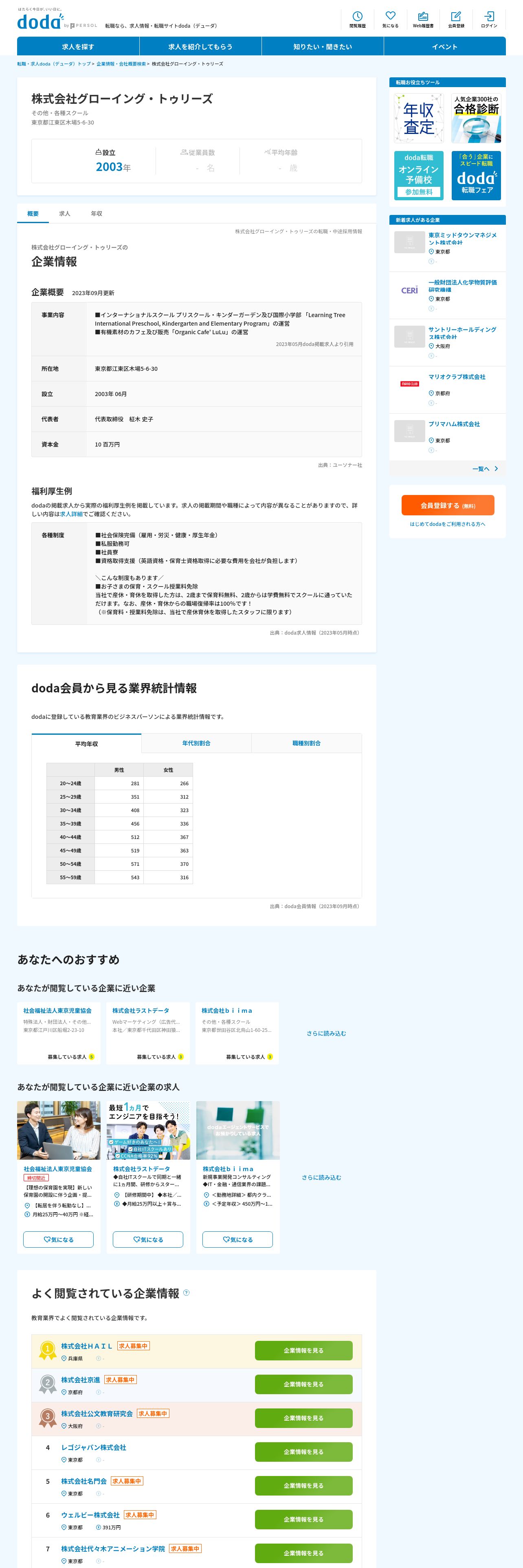The image size is (523, 1568).
Task: Follow the 求人詳細 link
Action: coord(70,514)
